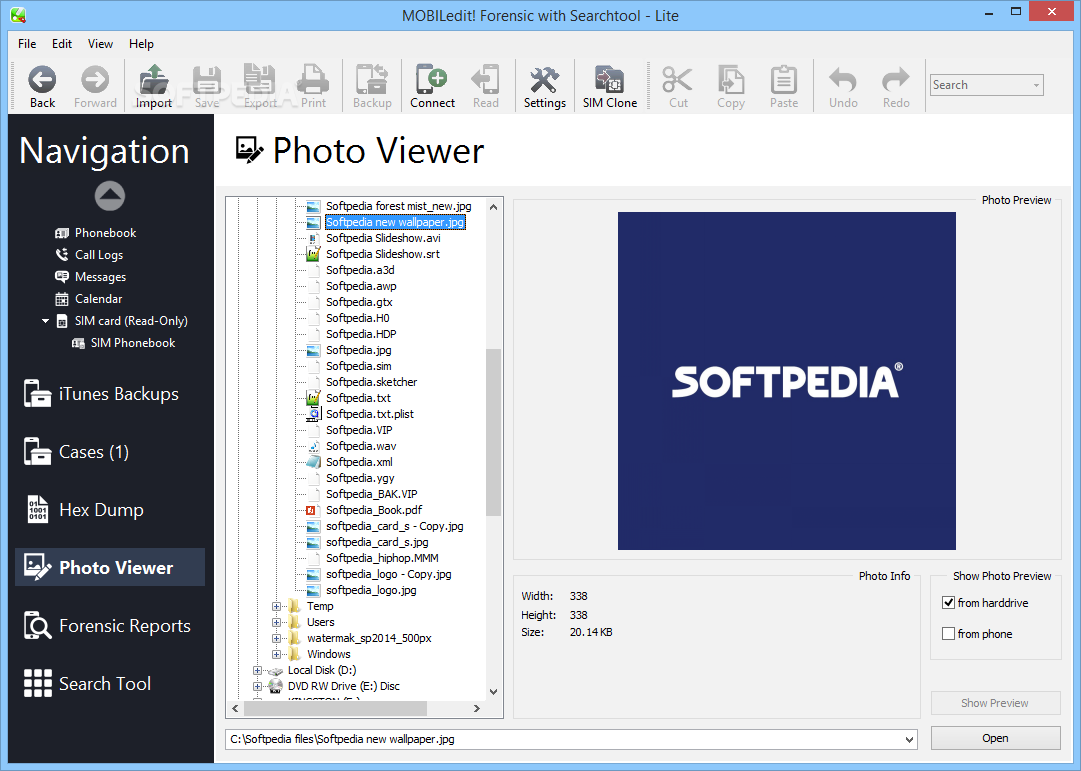Click the Import toolbar icon
Viewport: 1081px width, 771px height.
point(153,80)
